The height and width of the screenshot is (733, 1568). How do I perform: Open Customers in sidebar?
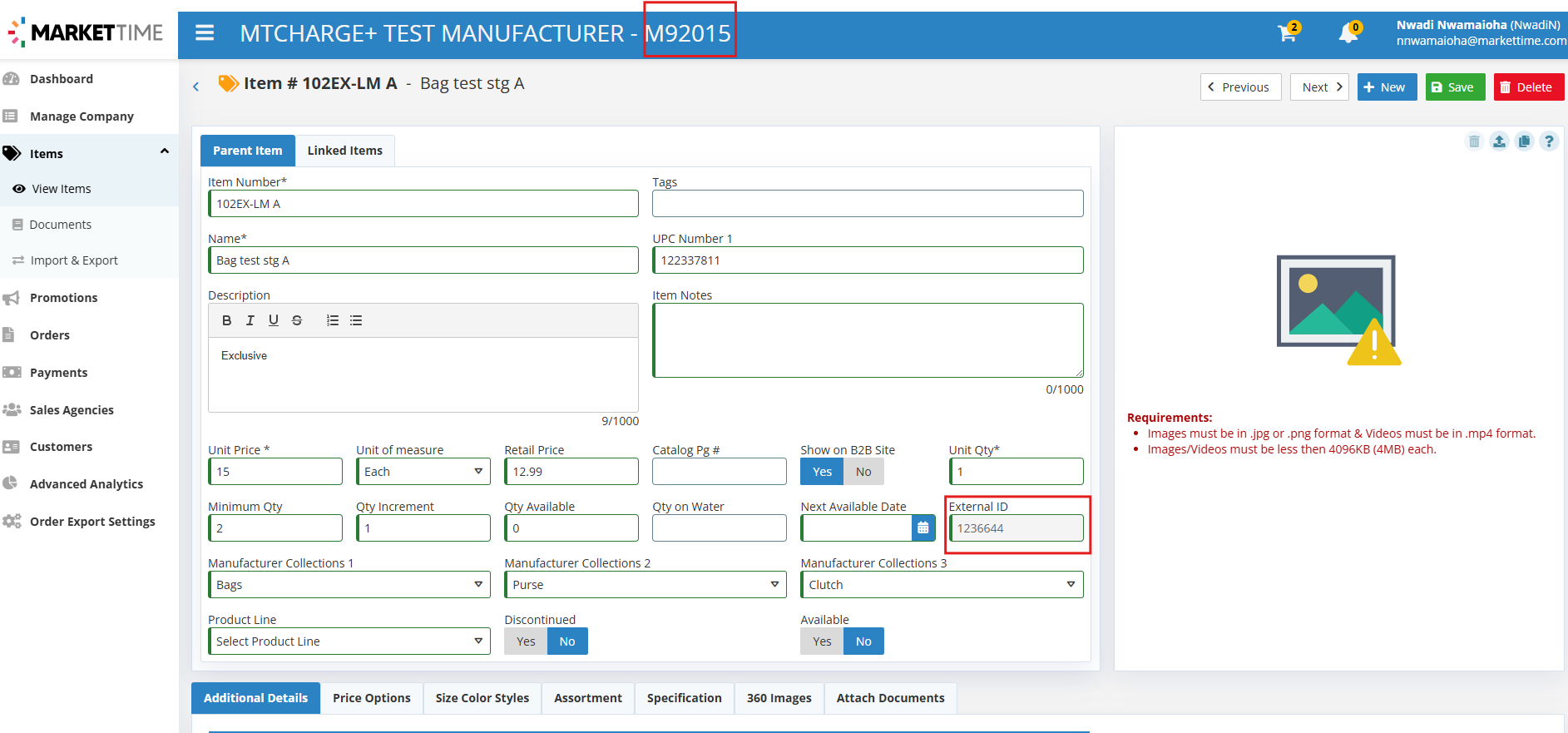tap(61, 447)
